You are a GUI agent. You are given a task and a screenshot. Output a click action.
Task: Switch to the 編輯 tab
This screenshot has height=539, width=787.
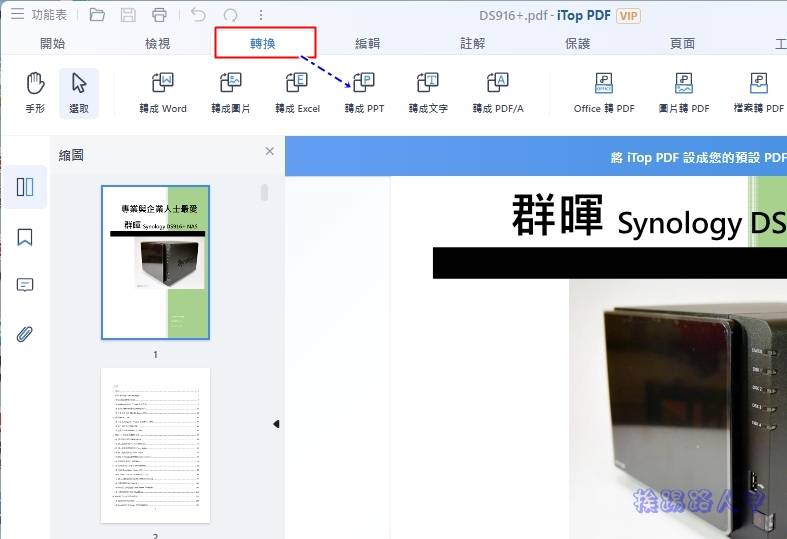pos(368,44)
